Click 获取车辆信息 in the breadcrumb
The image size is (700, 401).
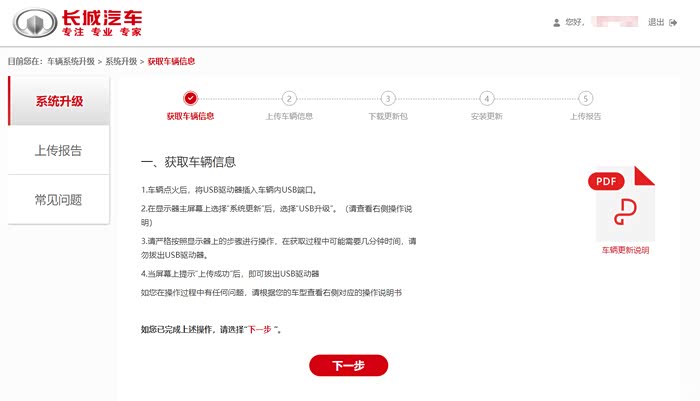coord(171,61)
